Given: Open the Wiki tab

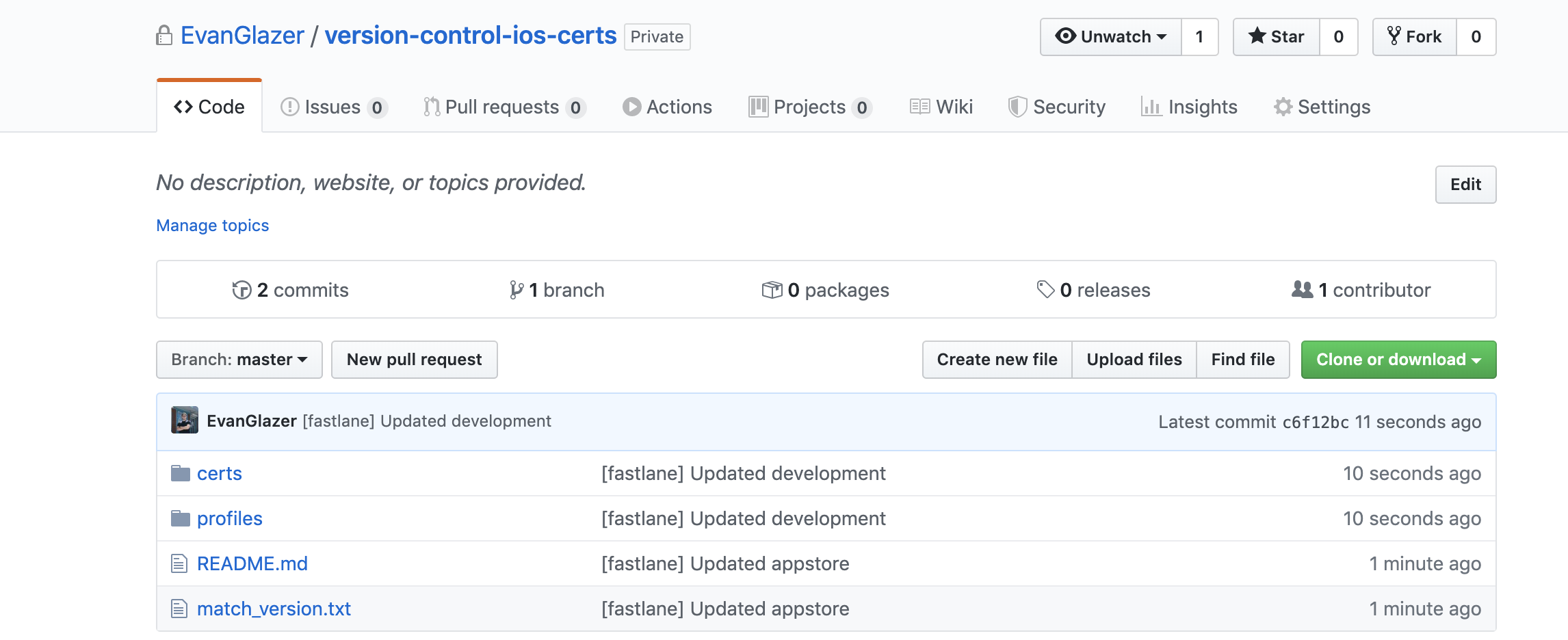Looking at the screenshot, I should click(x=941, y=107).
